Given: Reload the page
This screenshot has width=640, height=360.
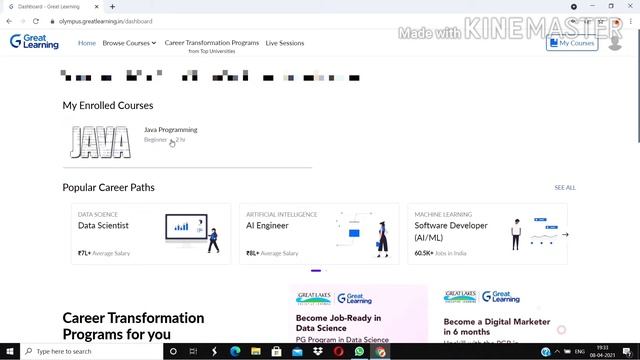Looking at the screenshot, I should 36,21.
